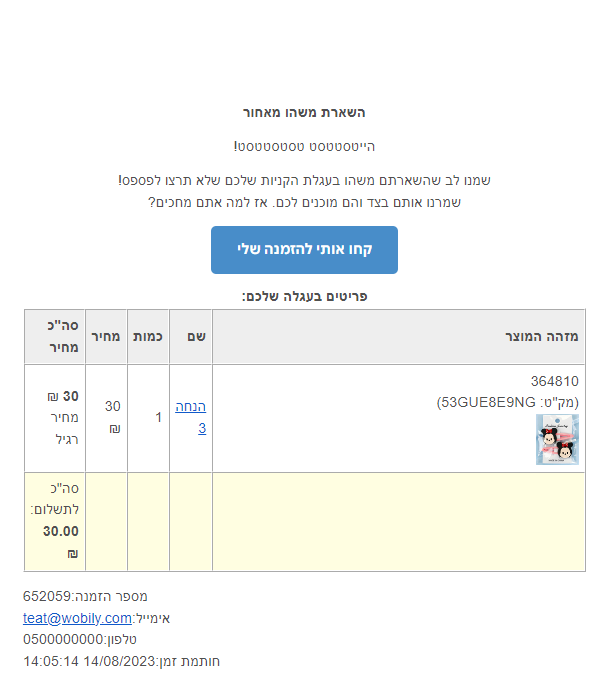Click the product ID 364810
This screenshot has width=608, height=691.
click(x=554, y=381)
